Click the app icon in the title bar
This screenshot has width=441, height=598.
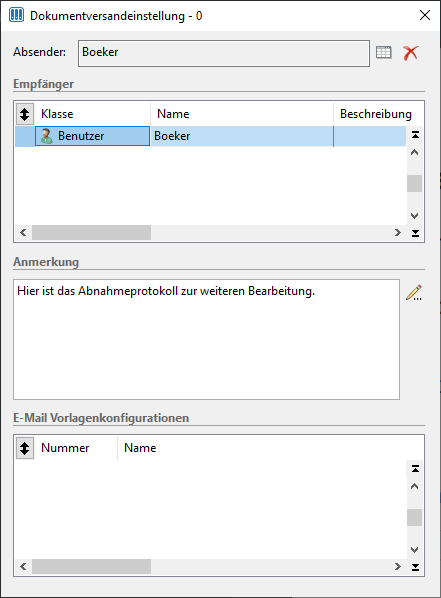16,15
